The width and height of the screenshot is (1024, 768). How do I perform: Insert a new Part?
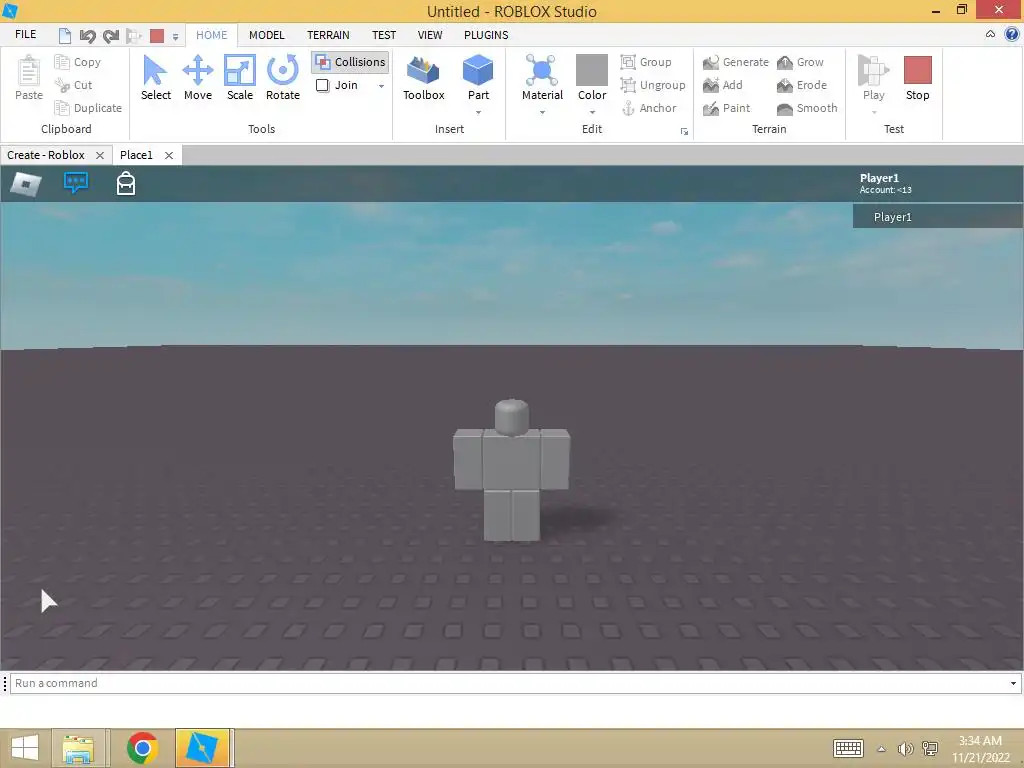[478, 71]
